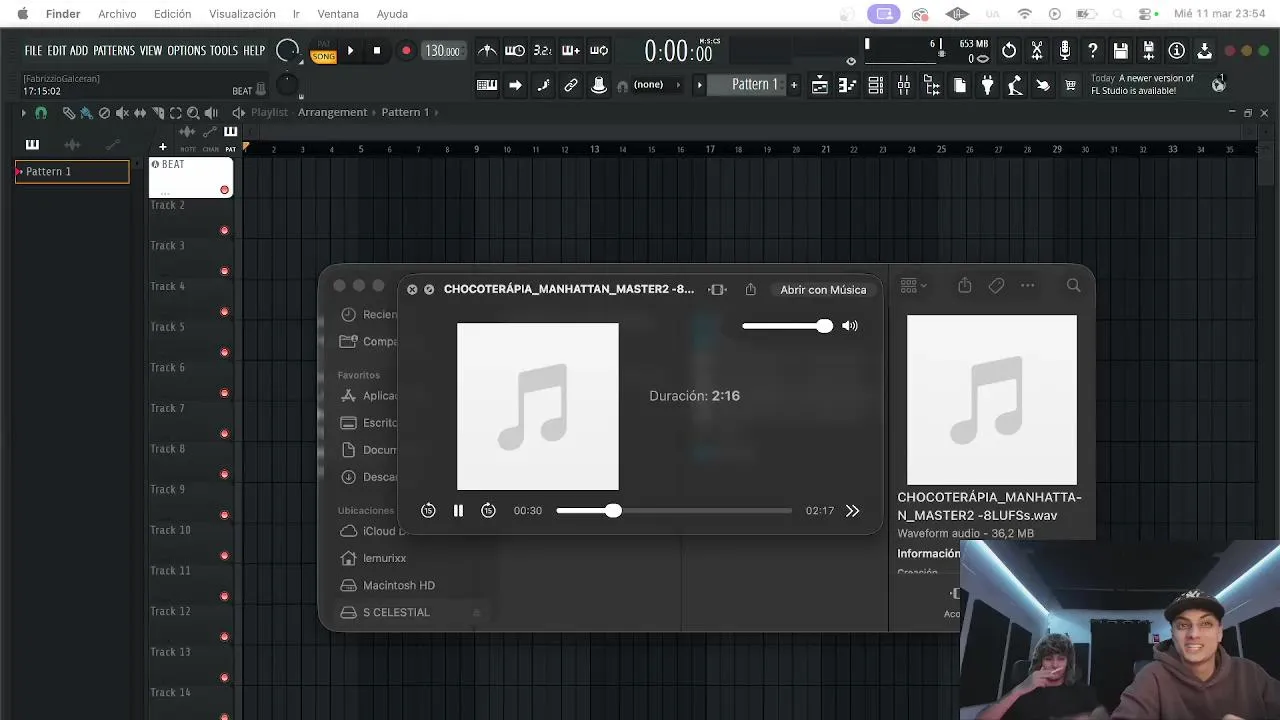Click the countdown before recording icon

click(x=543, y=51)
